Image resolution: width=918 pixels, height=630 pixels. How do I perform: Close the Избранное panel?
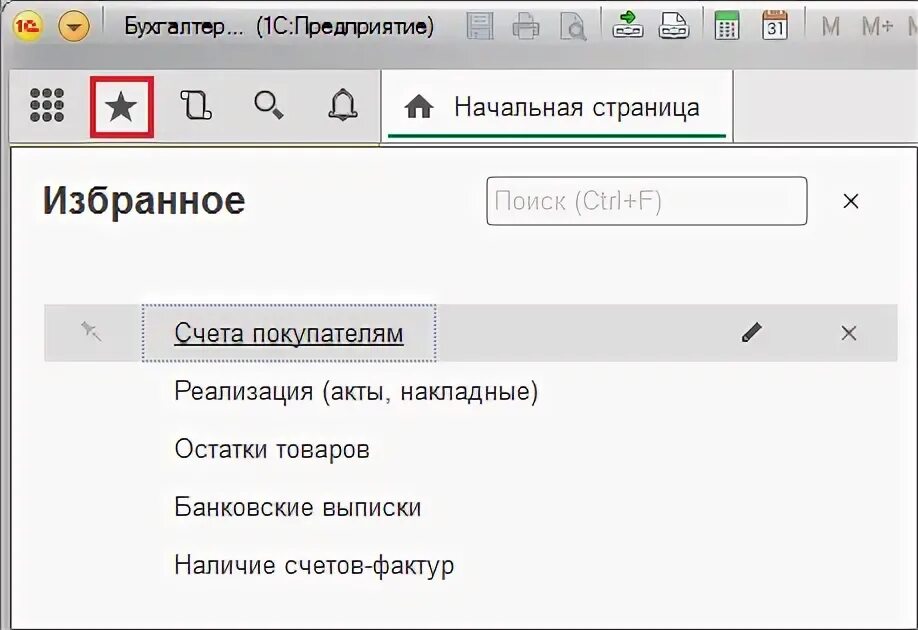click(x=851, y=201)
